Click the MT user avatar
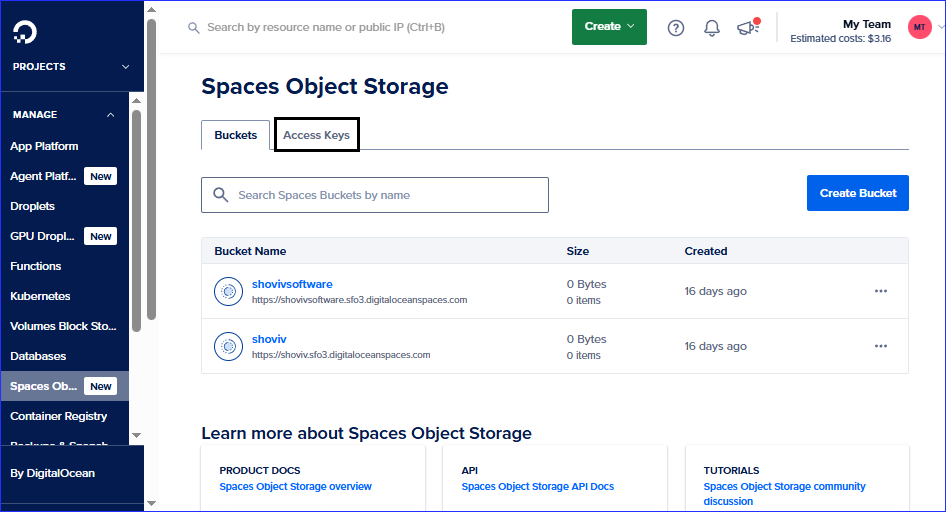This screenshot has width=946, height=512. tap(919, 27)
